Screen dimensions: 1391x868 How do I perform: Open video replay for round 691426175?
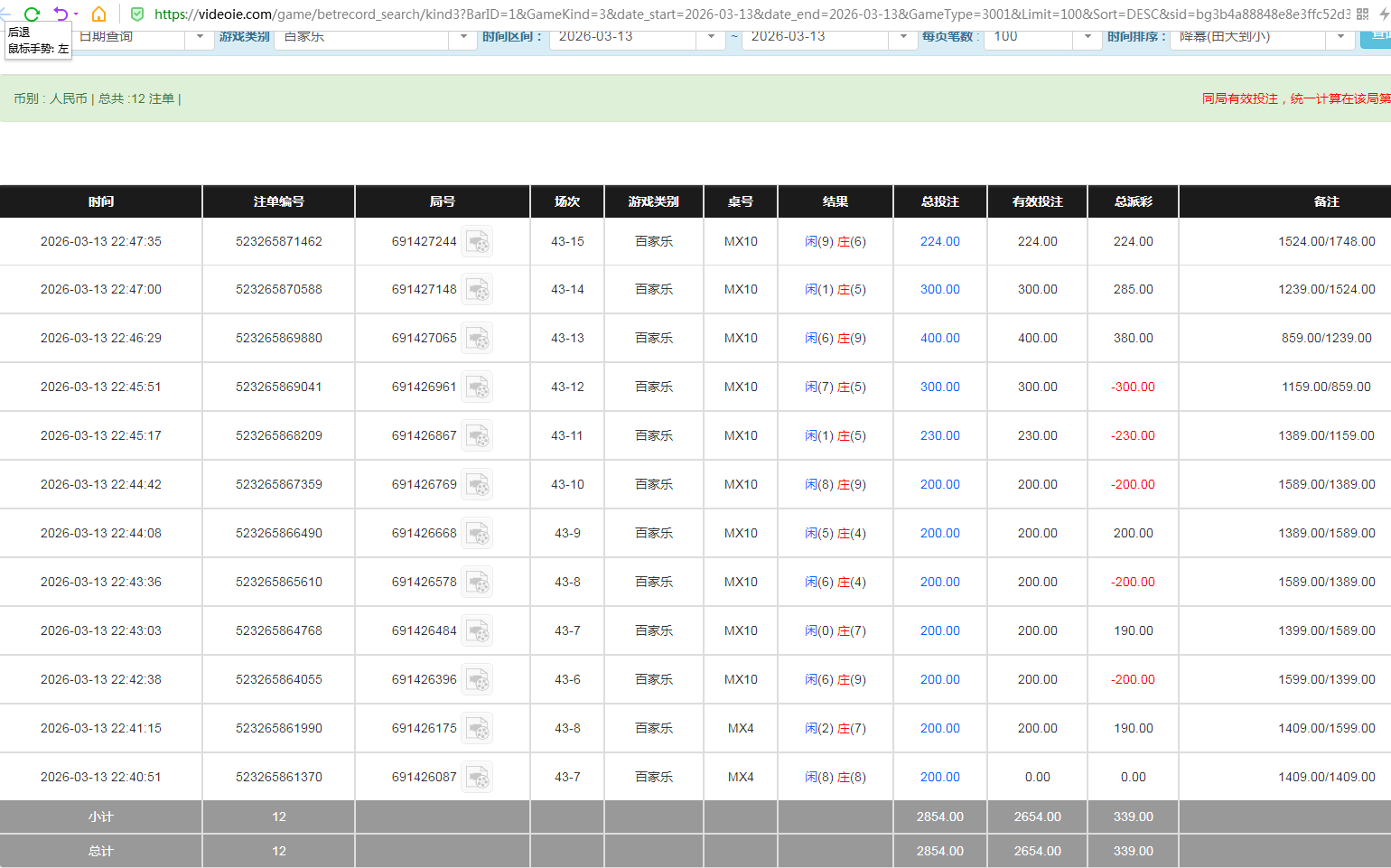tap(477, 728)
